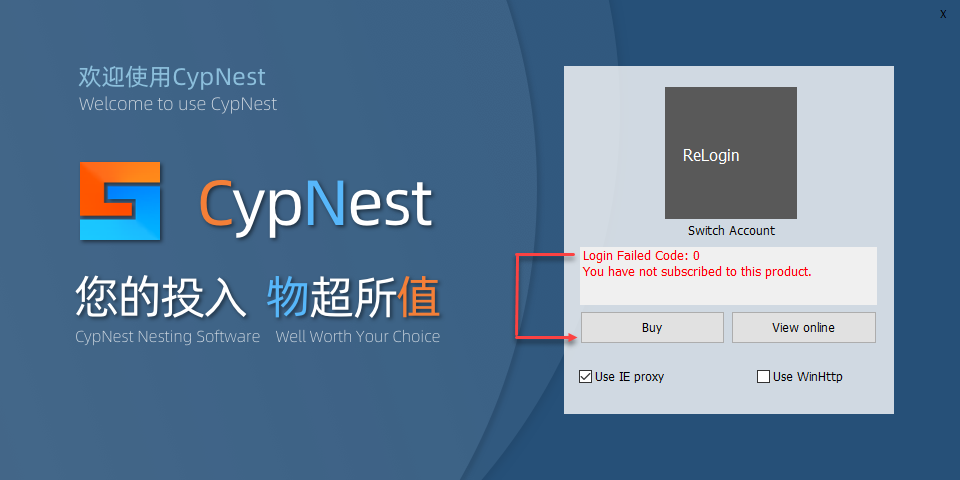This screenshot has width=960, height=480.
Task: Disable the Use IE proxy checkbox
Action: click(x=585, y=377)
